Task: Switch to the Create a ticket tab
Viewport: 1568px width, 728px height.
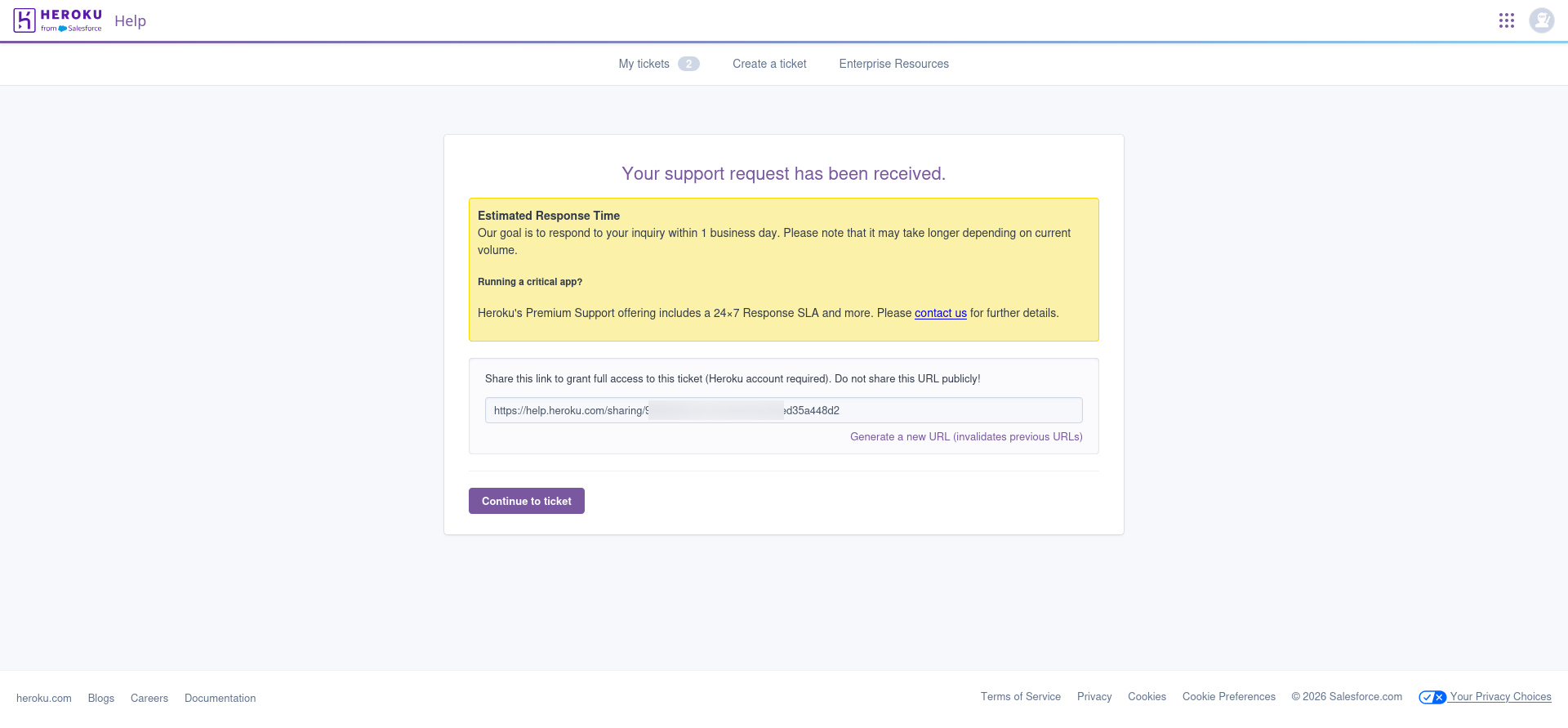Action: (769, 64)
